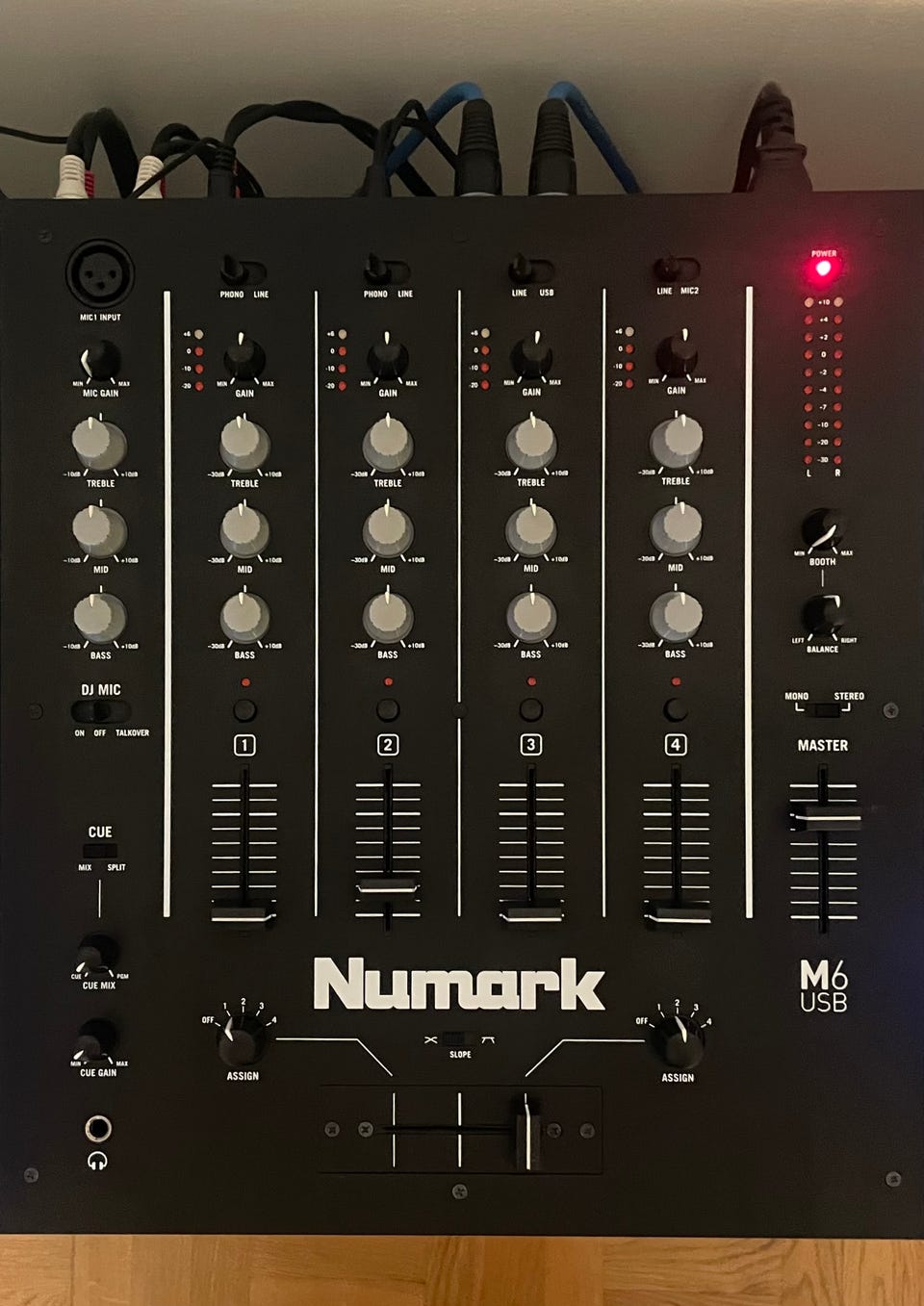Click channel 2 TREBLE knob
Viewport: 924px width, 1306px height.
click(388, 444)
